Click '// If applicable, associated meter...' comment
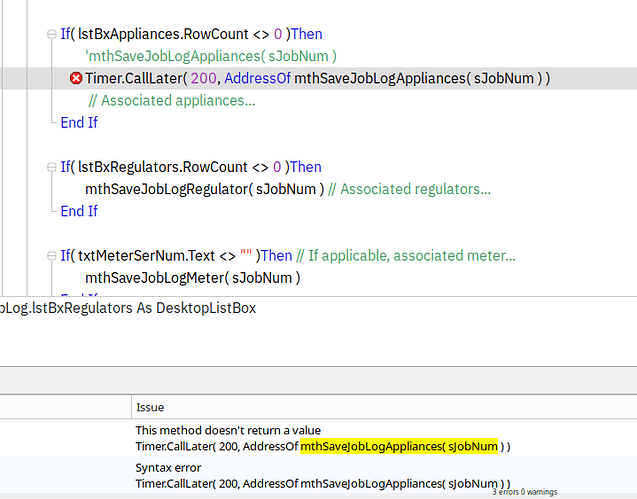The width and height of the screenshot is (637, 499). click(406, 256)
